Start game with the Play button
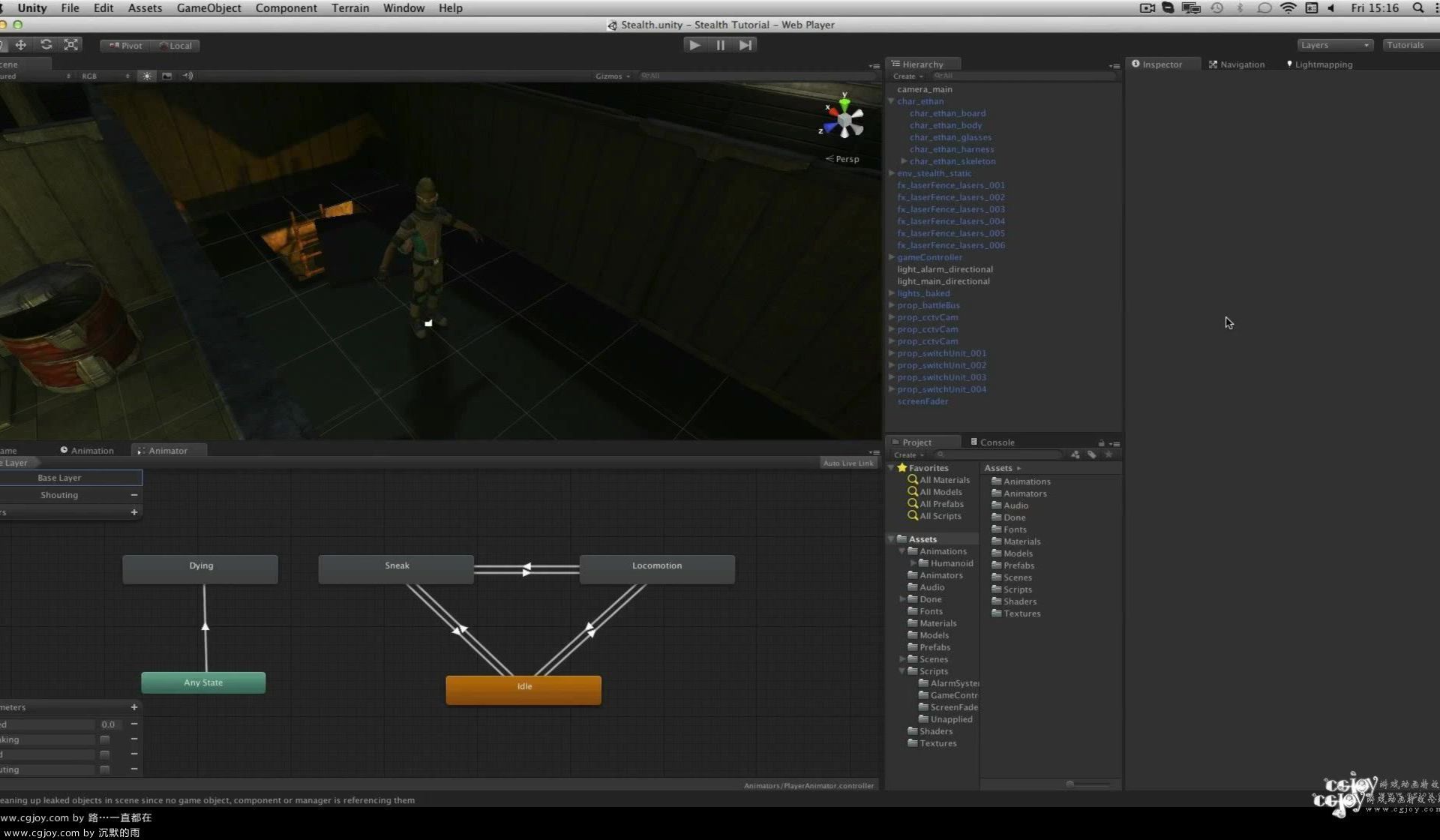1440x840 pixels. (x=695, y=45)
